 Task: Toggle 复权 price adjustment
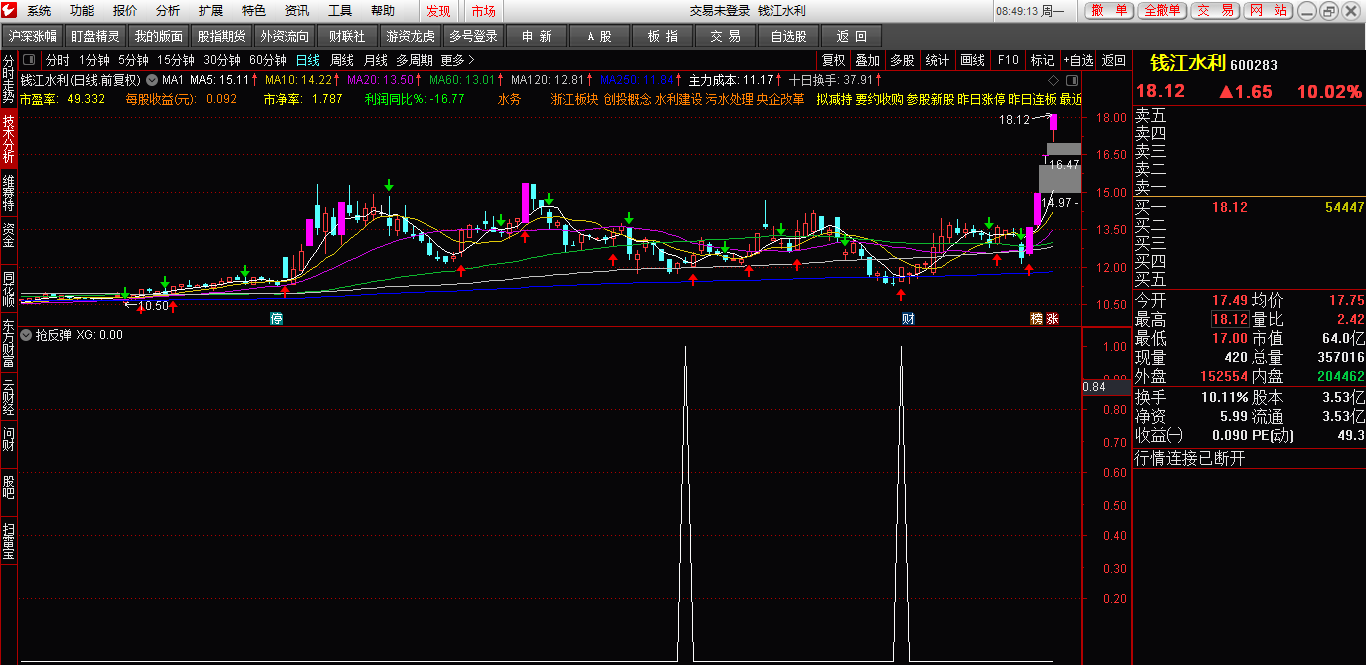(833, 60)
